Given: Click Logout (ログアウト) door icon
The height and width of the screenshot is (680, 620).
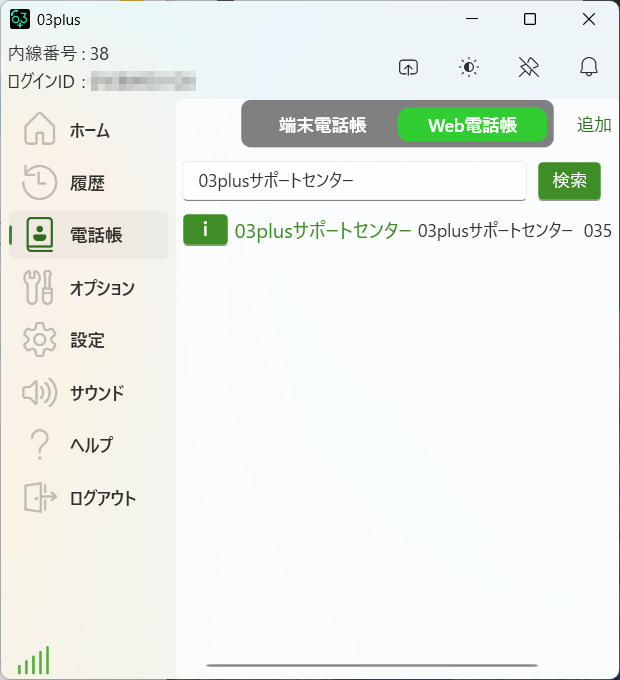Looking at the screenshot, I should (40, 497).
